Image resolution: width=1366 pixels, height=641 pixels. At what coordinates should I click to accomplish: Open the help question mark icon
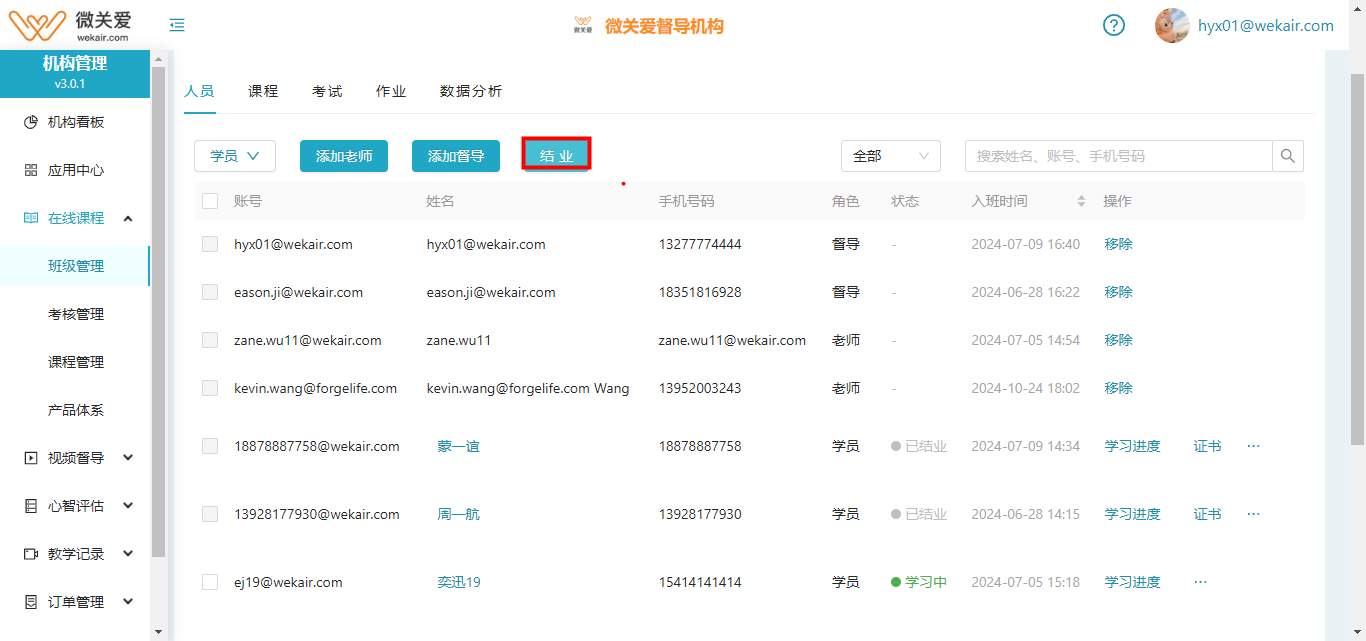(x=1114, y=25)
